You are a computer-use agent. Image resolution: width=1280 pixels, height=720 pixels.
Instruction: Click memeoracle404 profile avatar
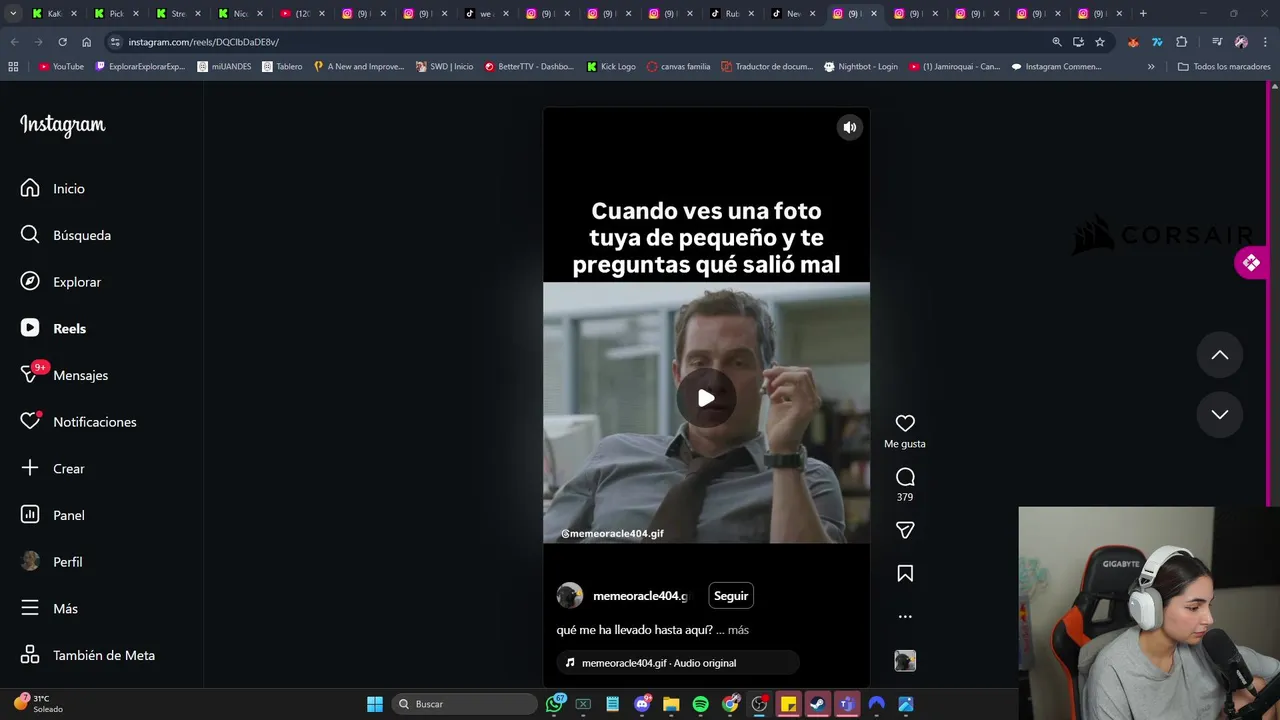570,596
